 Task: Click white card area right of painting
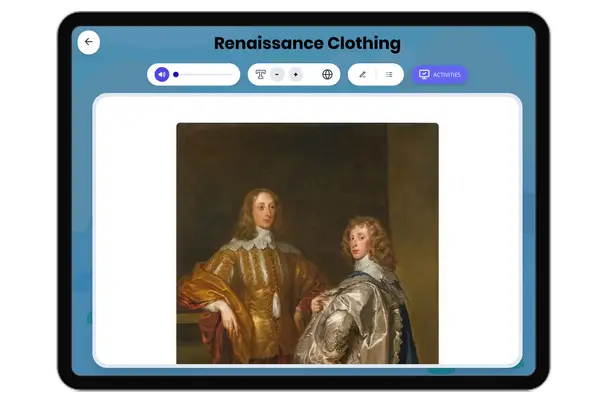tap(478, 240)
